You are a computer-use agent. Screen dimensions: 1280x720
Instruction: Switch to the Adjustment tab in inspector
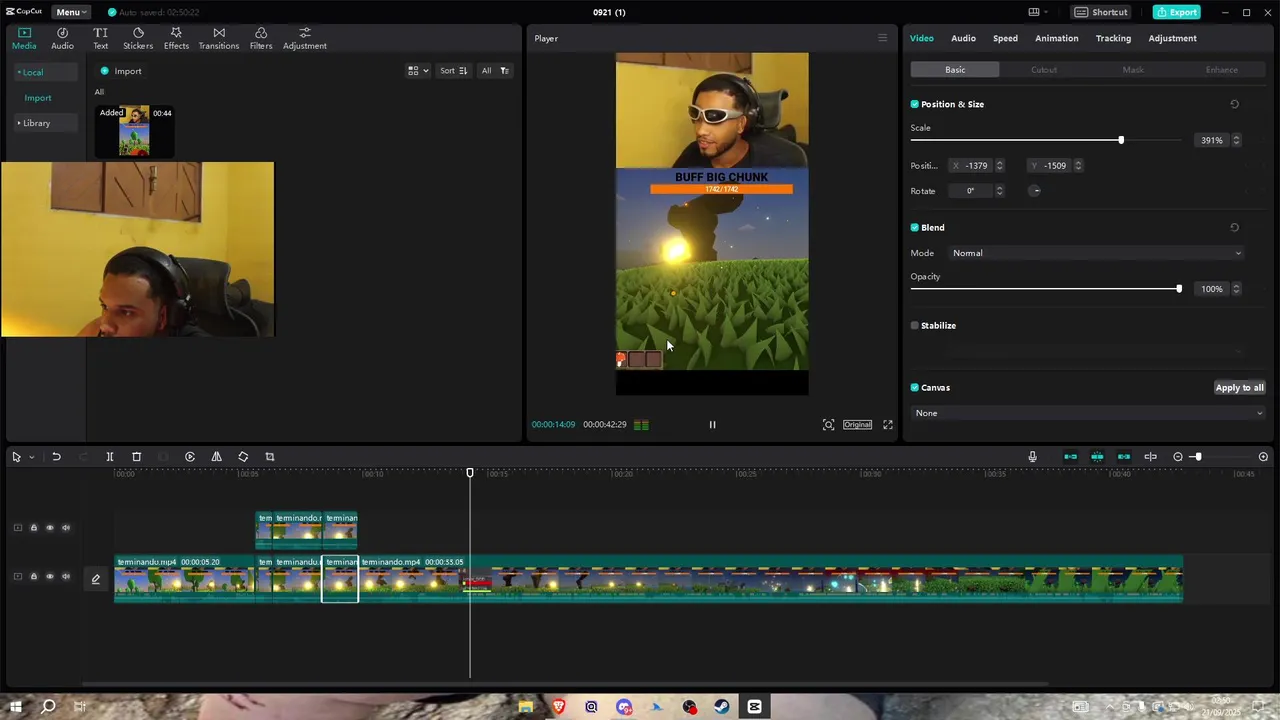[1172, 38]
